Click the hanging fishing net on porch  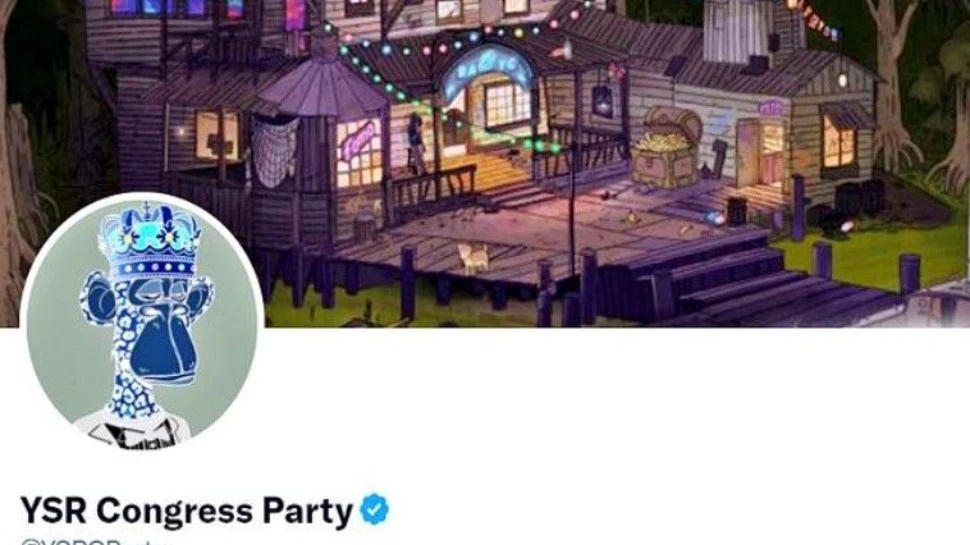[x=274, y=152]
